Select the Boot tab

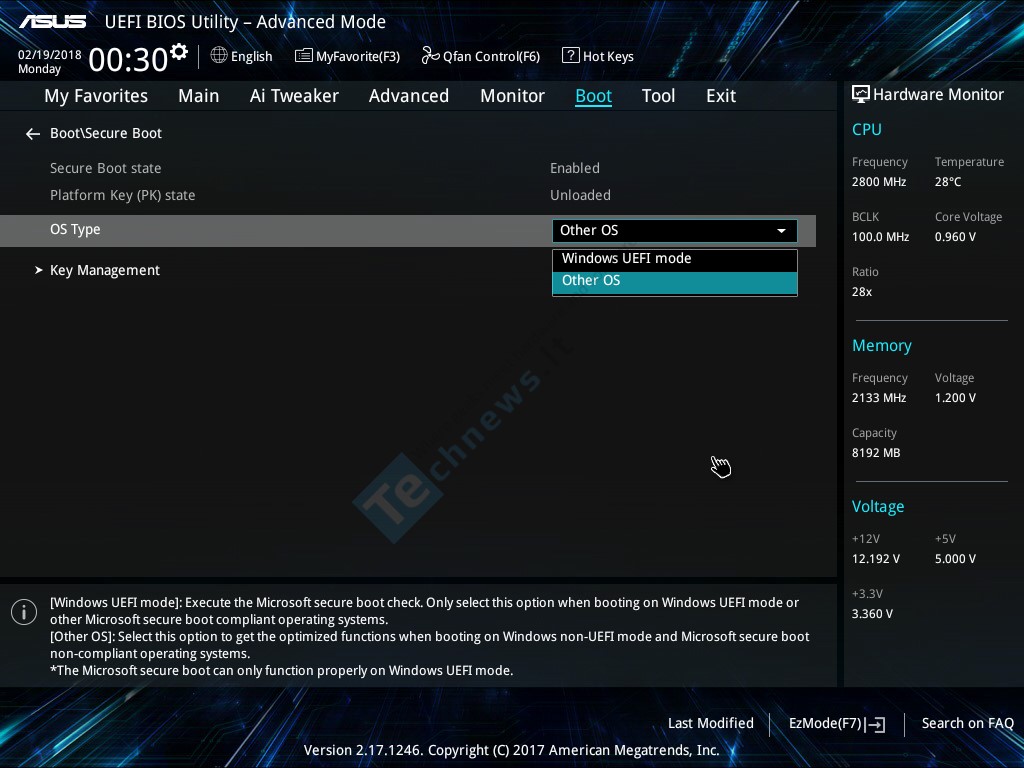pos(593,96)
